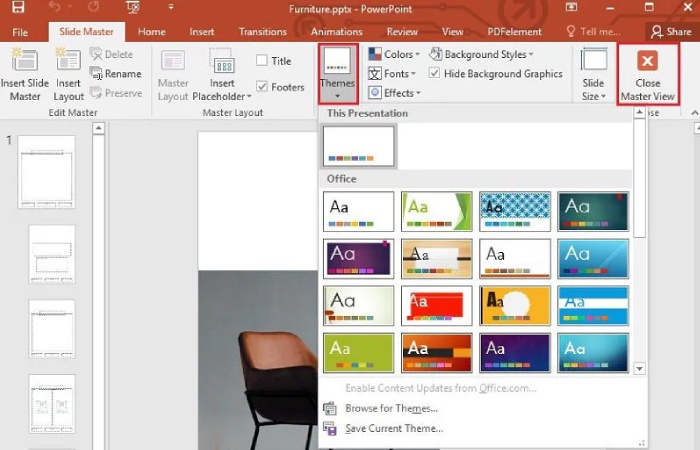Screen dimensions: 700x450
Task: Click themes gallery scroll down arrow
Action: pos(639,369)
